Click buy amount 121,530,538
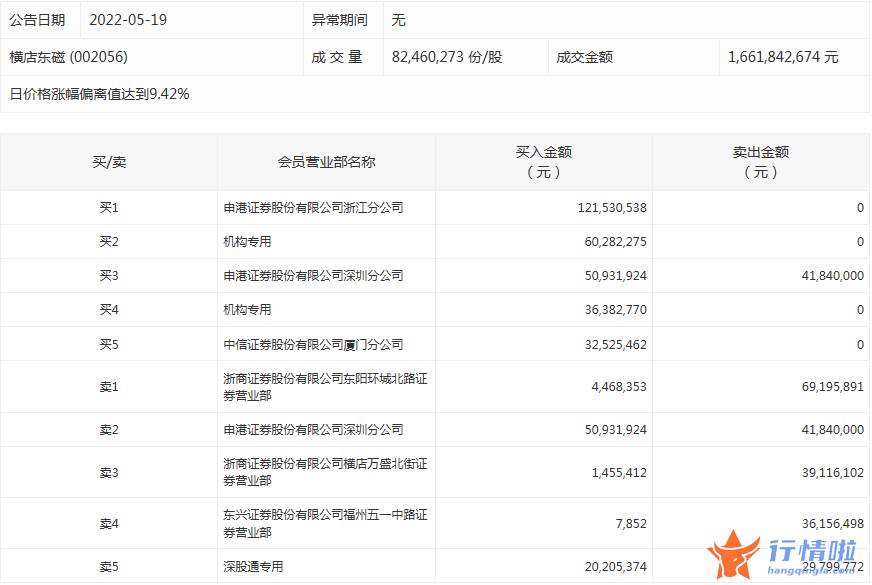872x585 pixels. pyautogui.click(x=612, y=207)
